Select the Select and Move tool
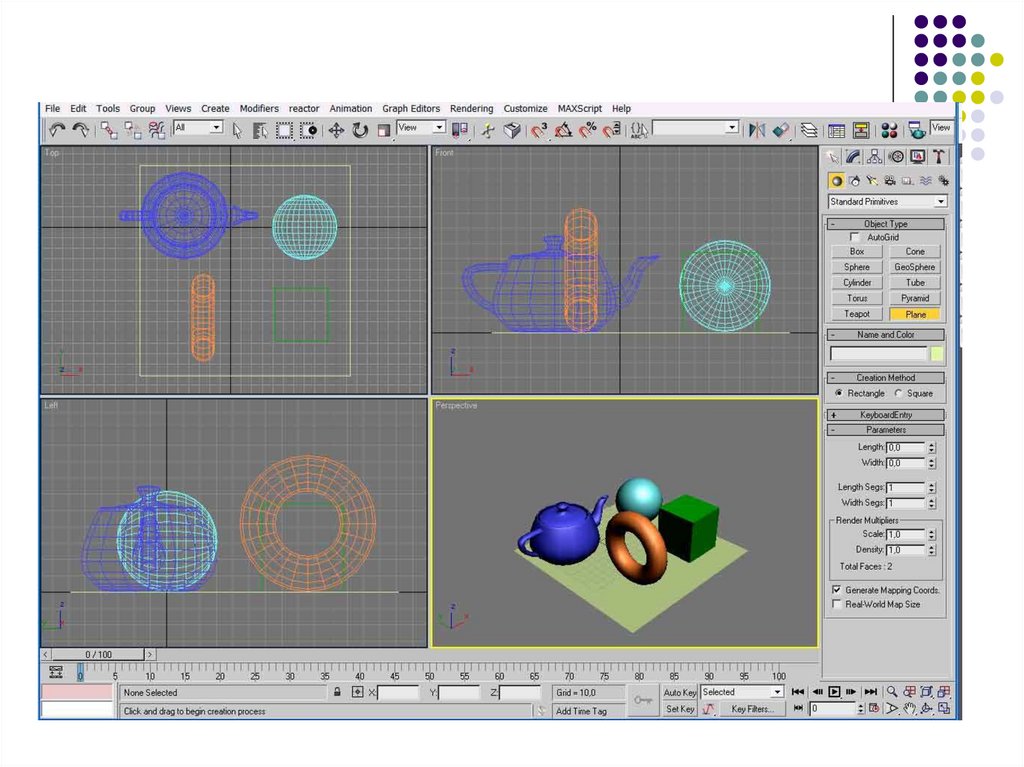This screenshot has width=1024, height=767. [x=336, y=130]
